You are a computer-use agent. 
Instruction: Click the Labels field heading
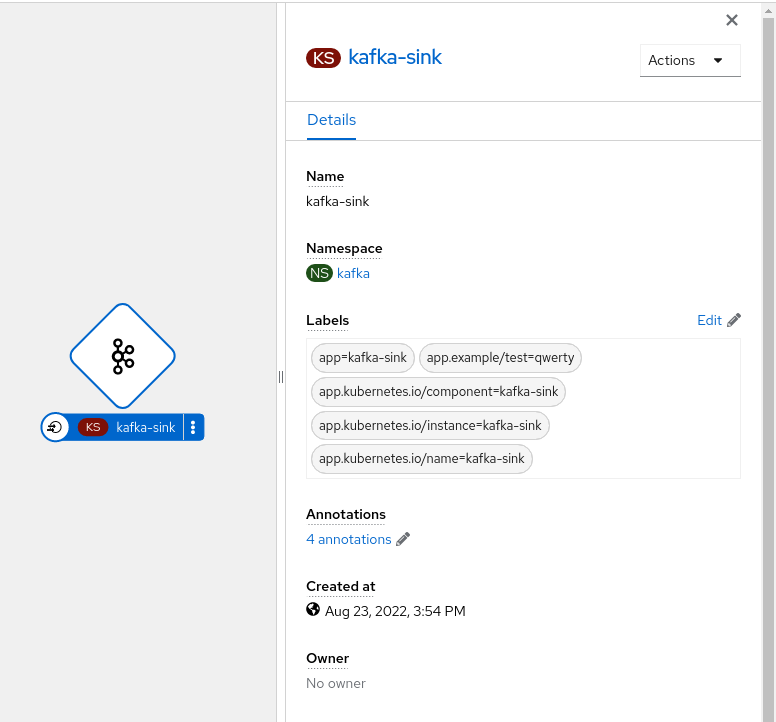327,321
